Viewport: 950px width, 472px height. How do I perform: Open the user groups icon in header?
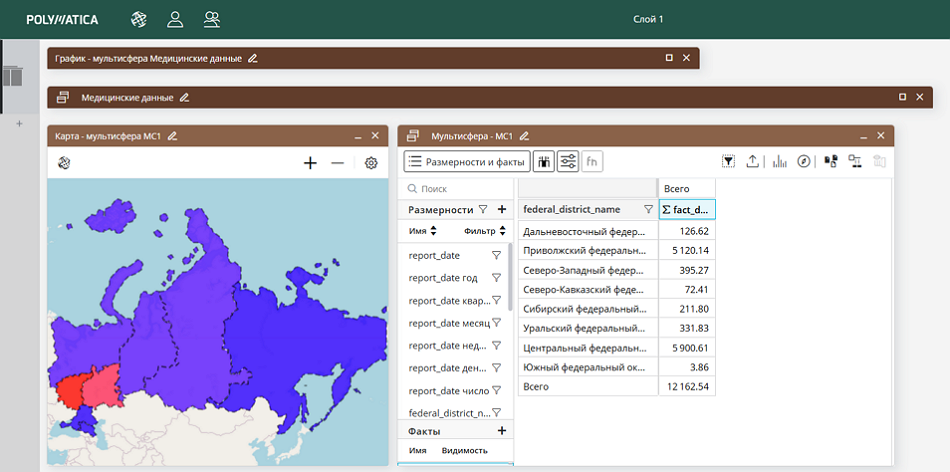click(212, 19)
